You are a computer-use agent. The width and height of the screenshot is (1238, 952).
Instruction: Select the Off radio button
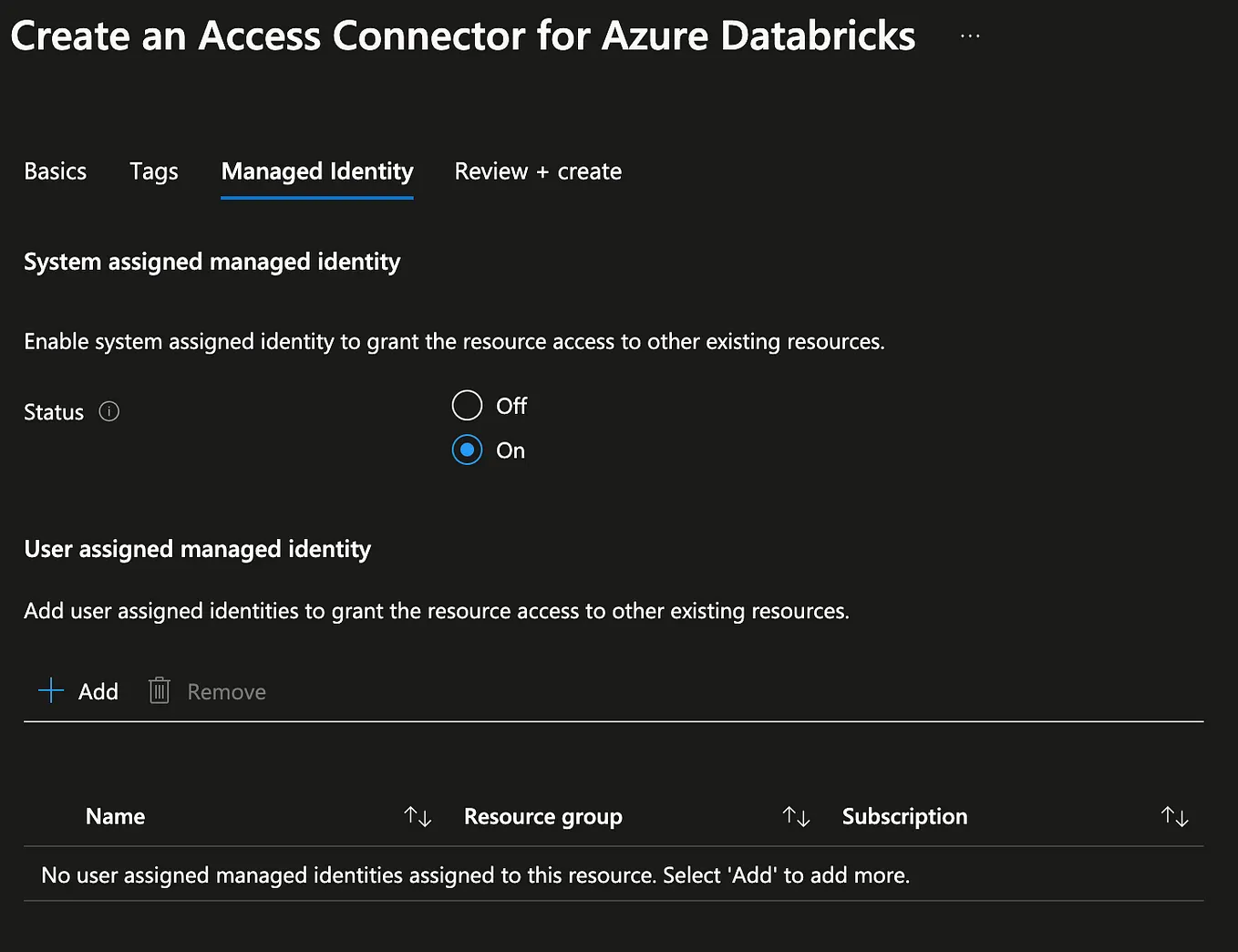(467, 405)
